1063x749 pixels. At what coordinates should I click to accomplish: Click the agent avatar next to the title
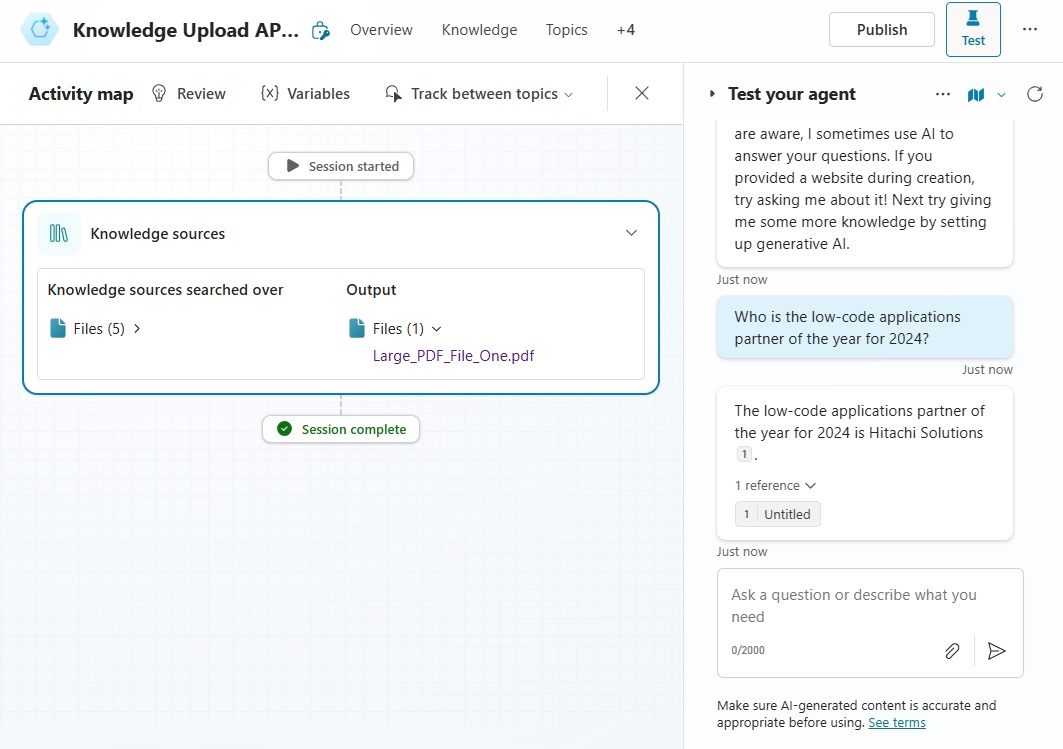pyautogui.click(x=39, y=29)
